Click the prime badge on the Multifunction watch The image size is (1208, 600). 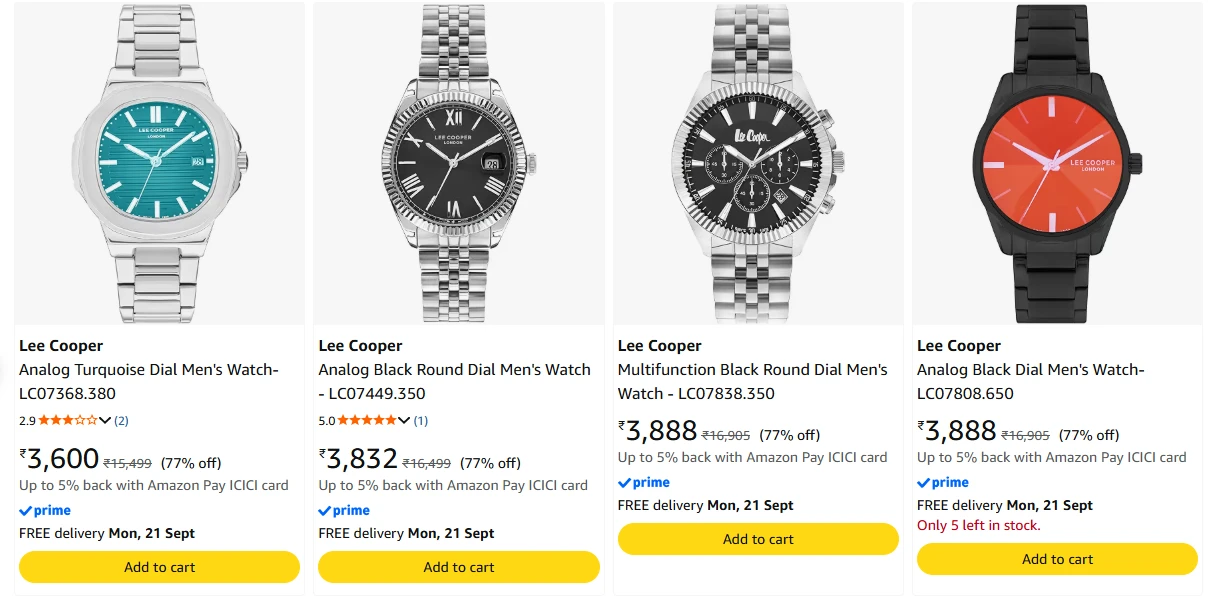click(644, 482)
